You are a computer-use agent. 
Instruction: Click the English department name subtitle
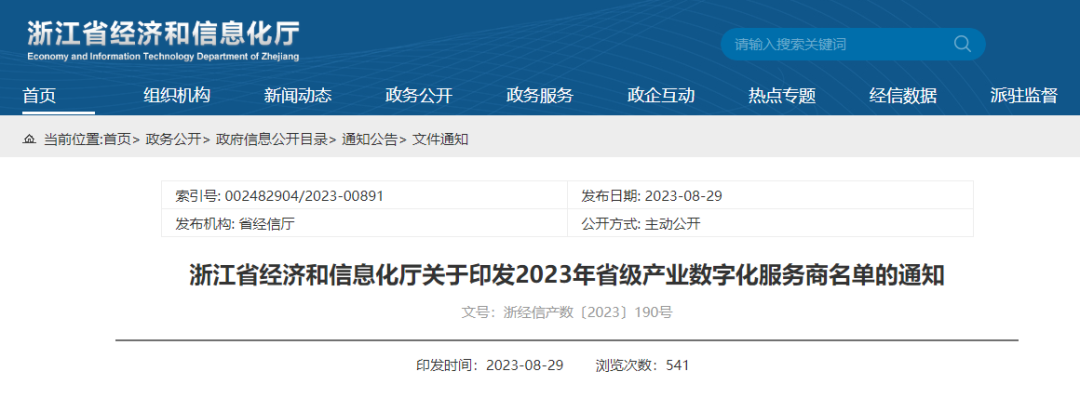pos(163,57)
